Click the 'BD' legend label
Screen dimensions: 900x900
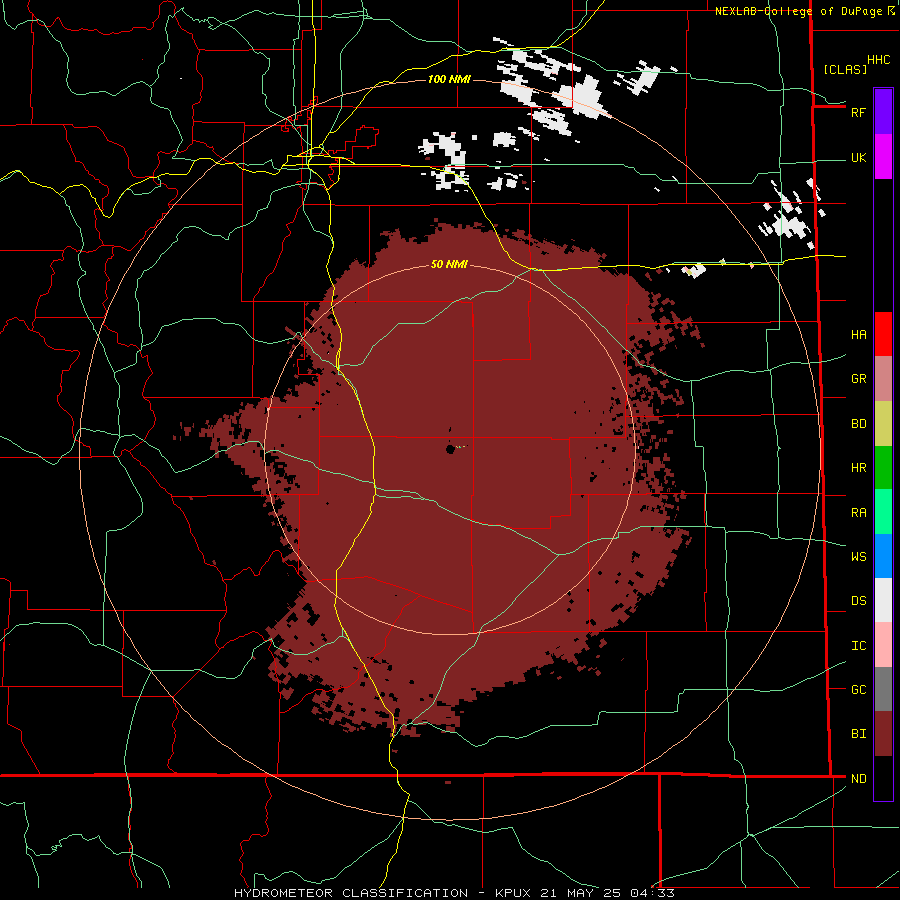pyautogui.click(x=858, y=424)
